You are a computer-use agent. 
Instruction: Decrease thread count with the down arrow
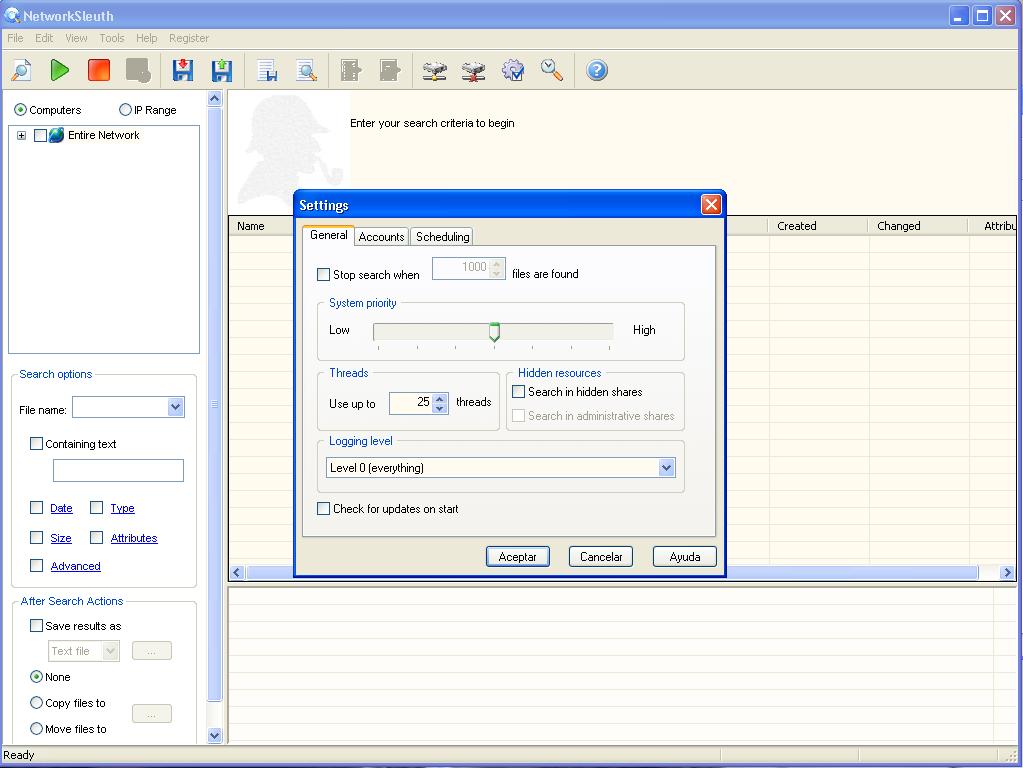[440, 408]
